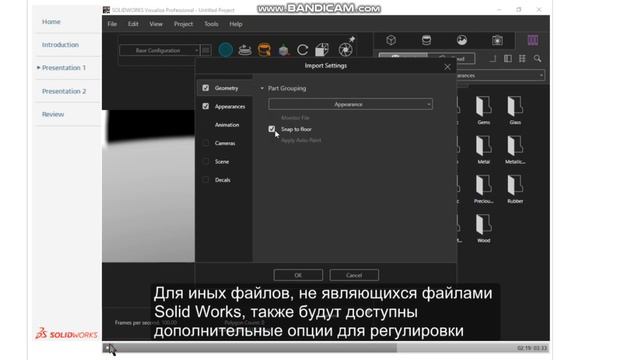The image size is (640, 360).
Task: Open the View menu
Action: tap(156, 24)
